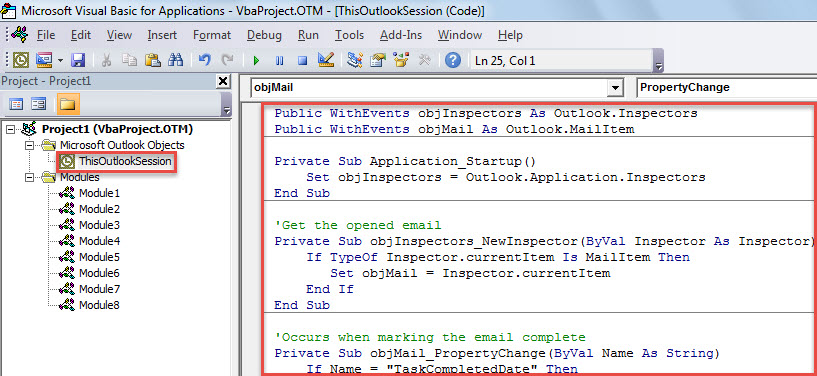Click View Code icon in Project pane
This screenshot has width=817, height=376.
(16, 105)
